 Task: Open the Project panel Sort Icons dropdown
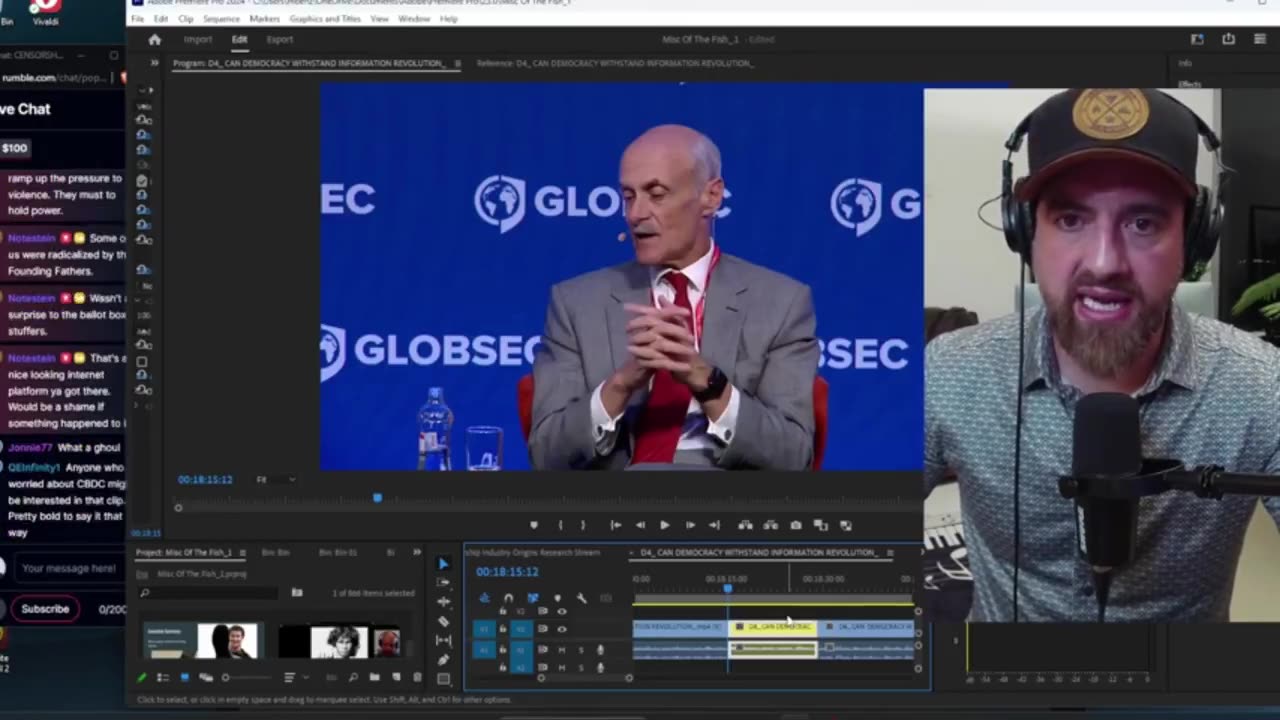[x=297, y=677]
